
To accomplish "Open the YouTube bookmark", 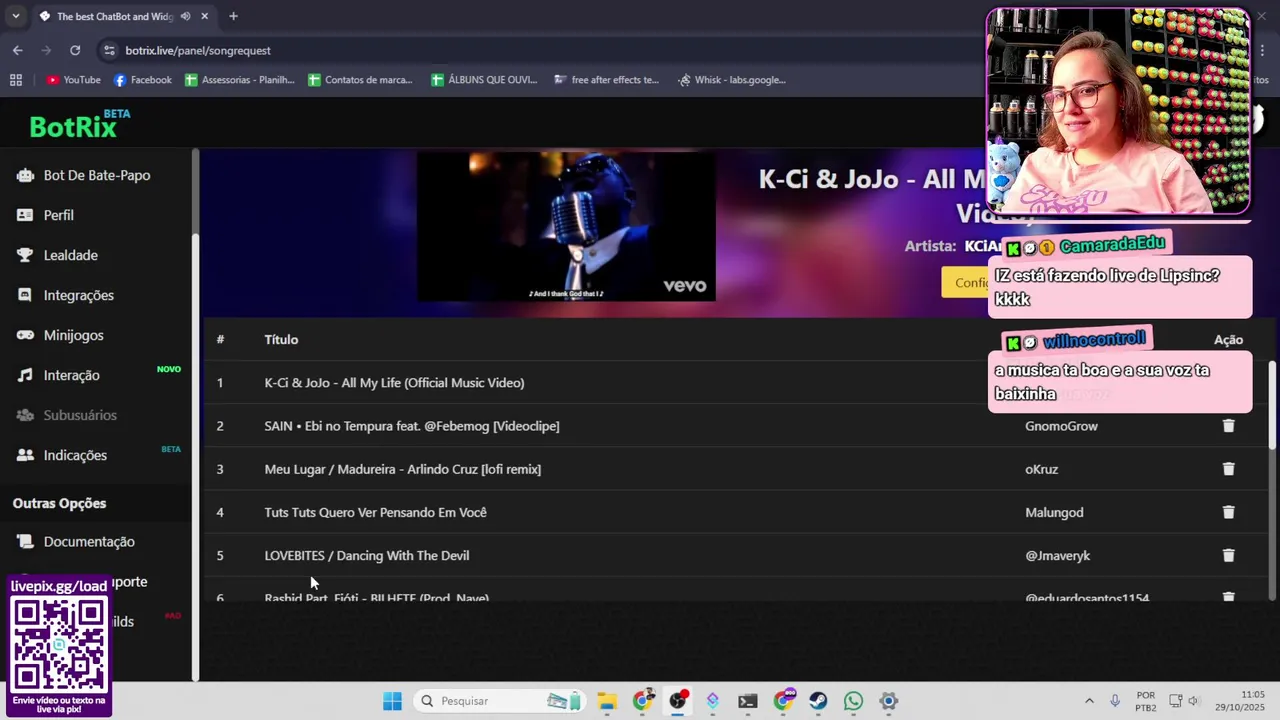I will (x=73, y=80).
